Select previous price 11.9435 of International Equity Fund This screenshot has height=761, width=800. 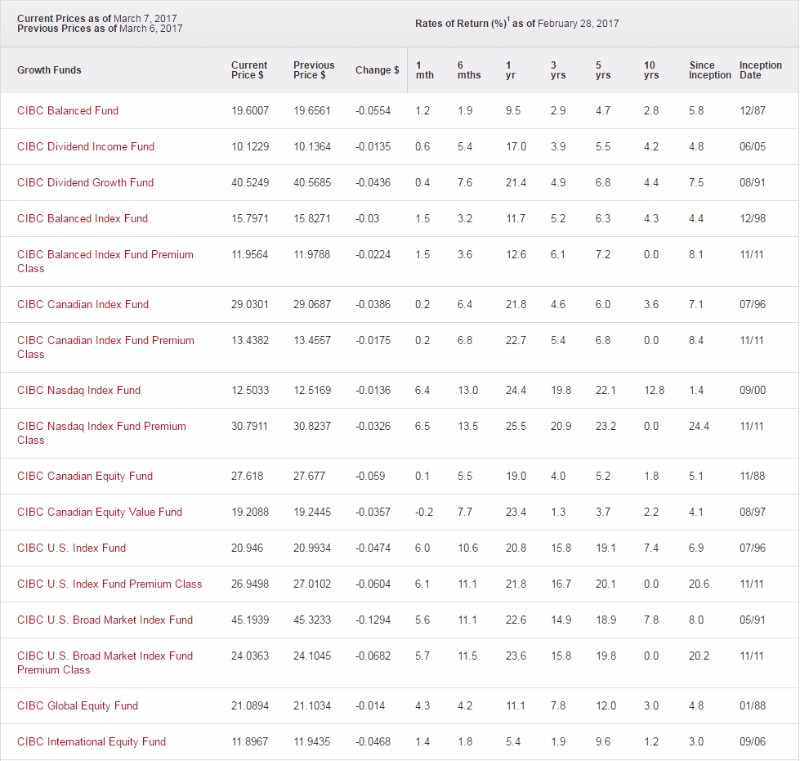pos(312,742)
